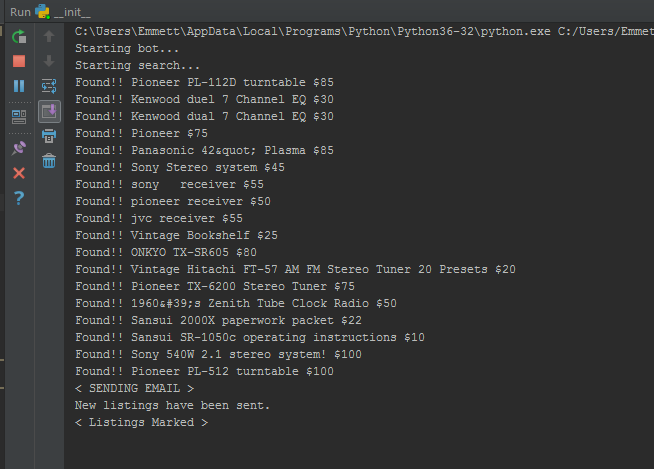This screenshot has width=654, height=469.
Task: Click the 'New listings have been sent.' line
Action: [172, 405]
